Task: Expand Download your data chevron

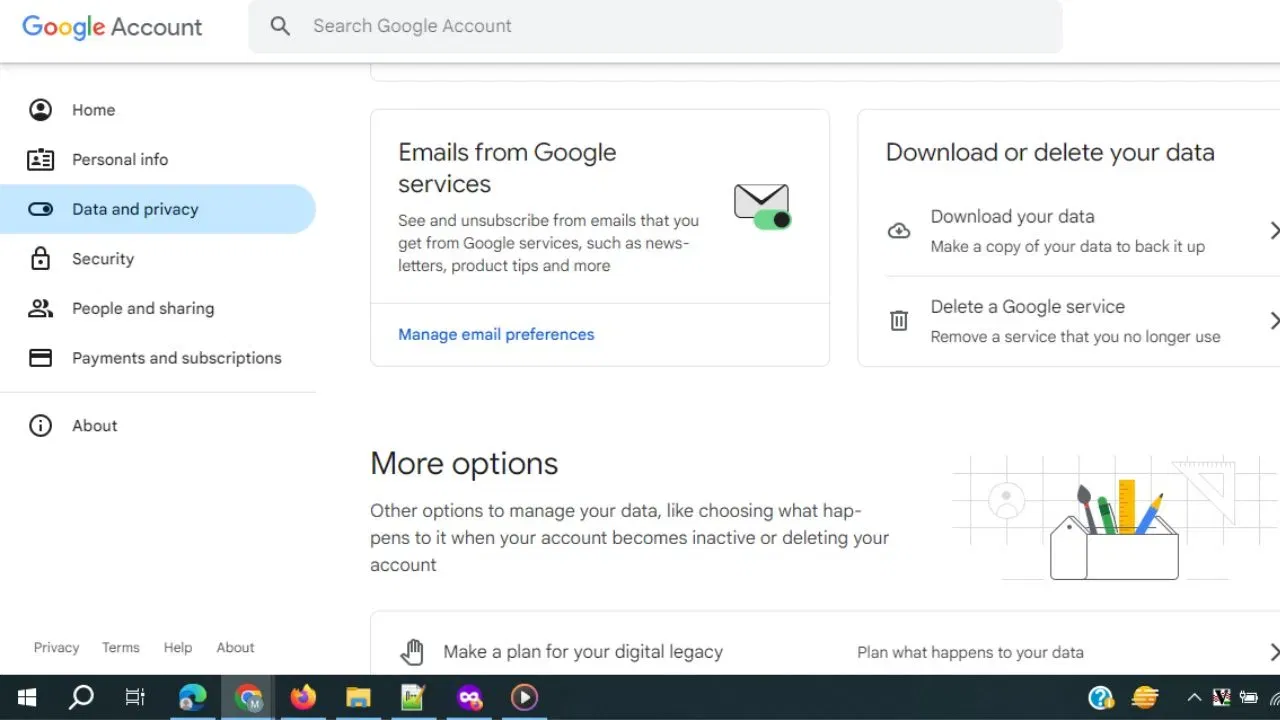Action: [1273, 231]
